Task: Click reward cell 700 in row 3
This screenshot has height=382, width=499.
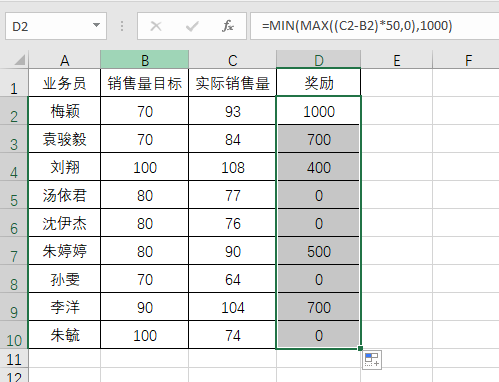Action: point(319,139)
